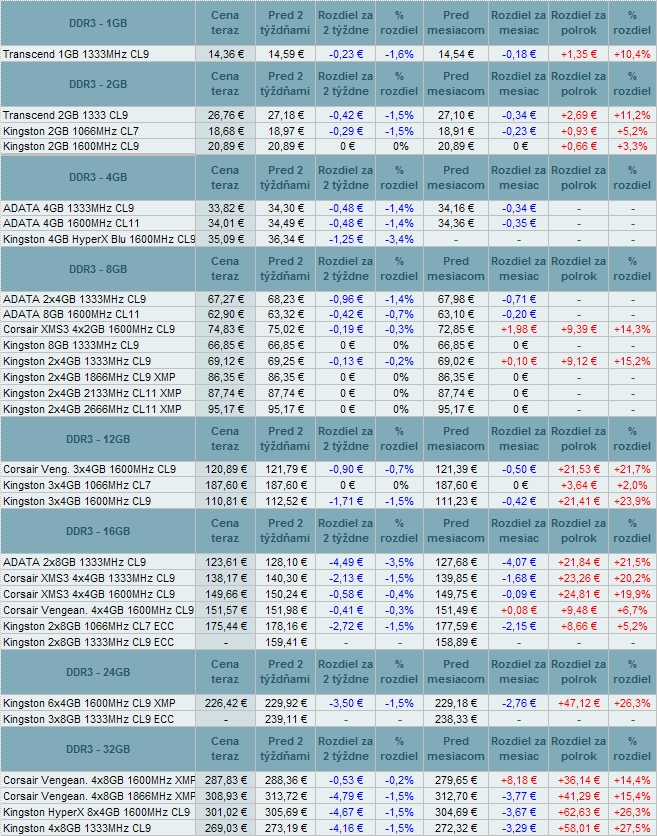Click the DDR3 - 32GB section header
Viewport: 657px width, 836px height.
[98, 749]
